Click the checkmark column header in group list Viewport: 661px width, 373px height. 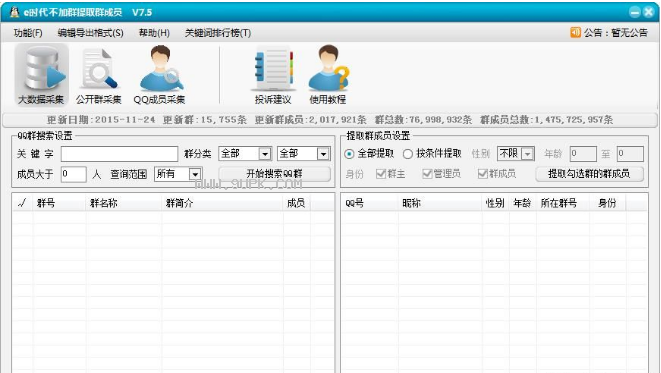tap(22, 203)
